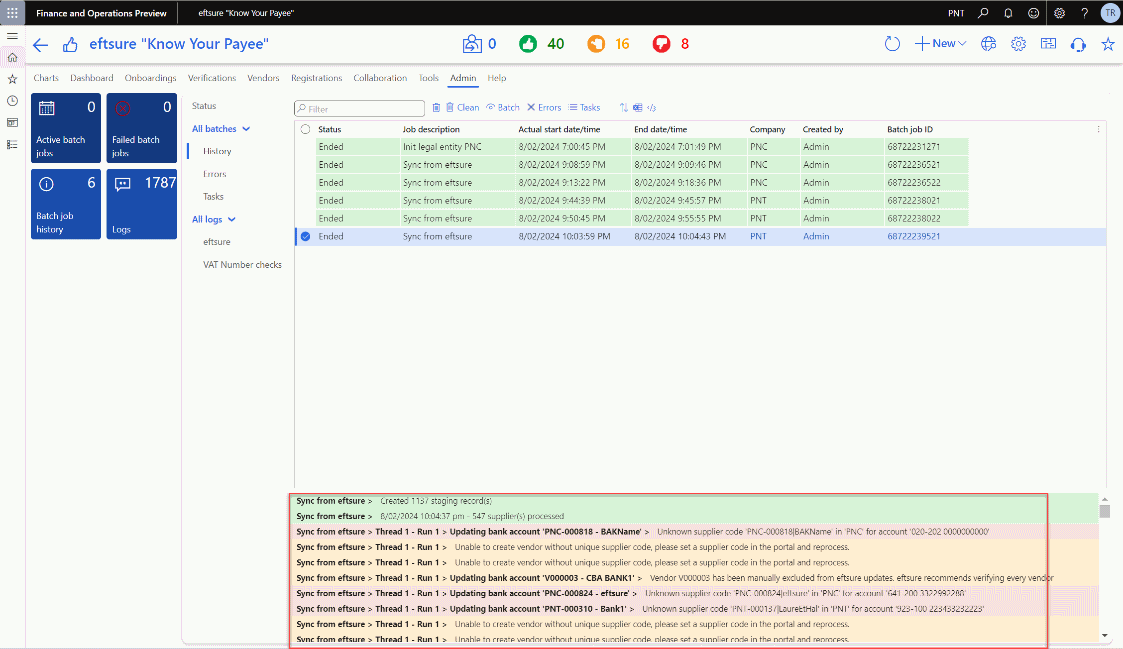
Task: Switch to the Tools tab
Action: [x=428, y=78]
